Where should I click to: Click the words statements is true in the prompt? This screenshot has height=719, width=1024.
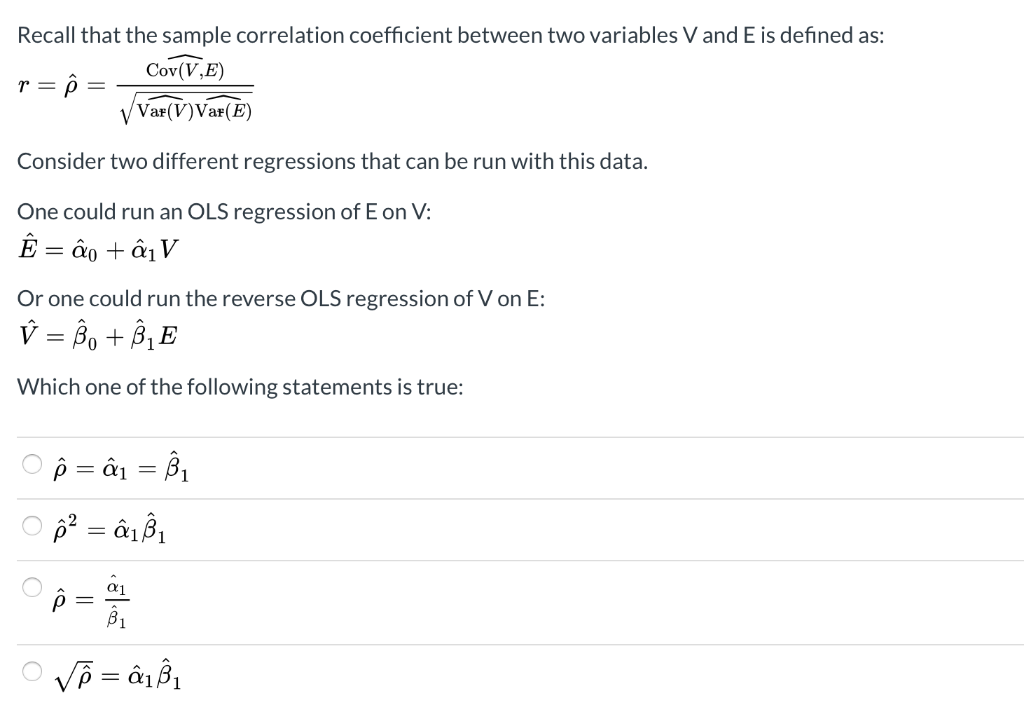coord(373,387)
